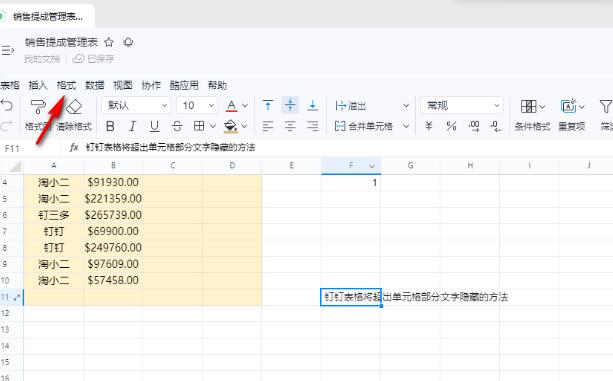613x381 pixels.
Task: Click the redo arrow icon
Action: pos(7,126)
